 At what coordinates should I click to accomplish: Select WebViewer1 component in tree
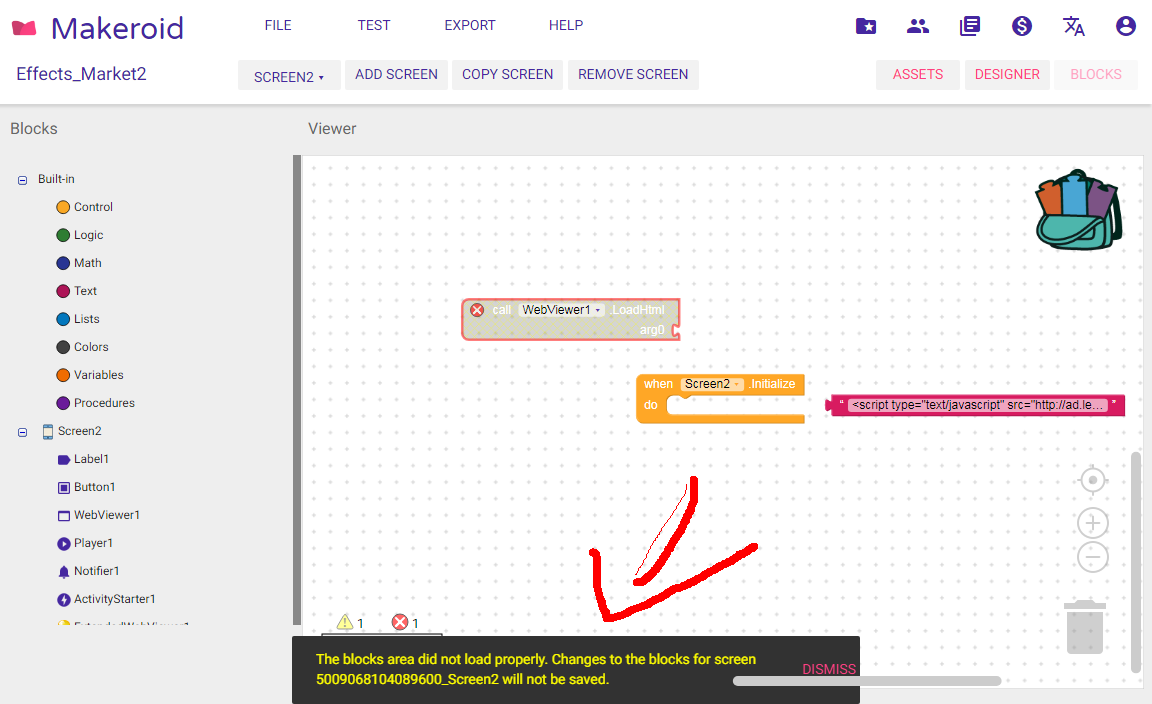(x=98, y=515)
